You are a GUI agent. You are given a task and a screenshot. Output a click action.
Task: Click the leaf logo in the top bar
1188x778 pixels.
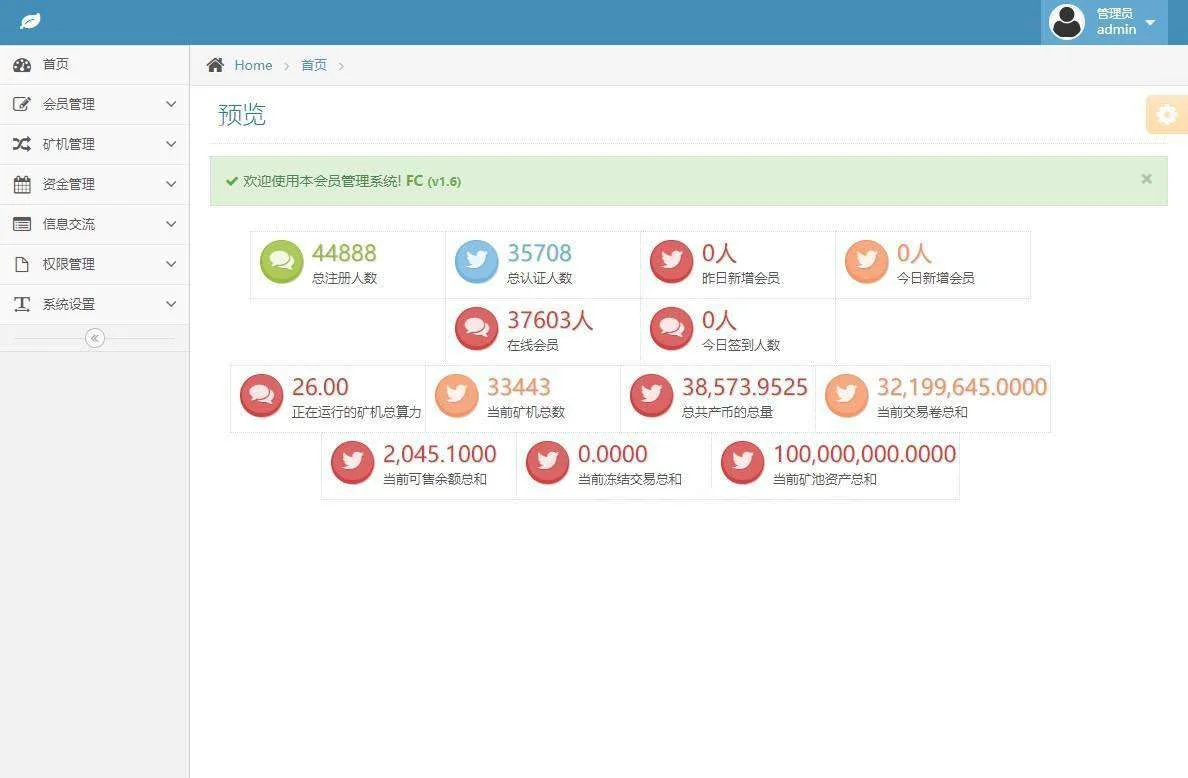(x=29, y=21)
